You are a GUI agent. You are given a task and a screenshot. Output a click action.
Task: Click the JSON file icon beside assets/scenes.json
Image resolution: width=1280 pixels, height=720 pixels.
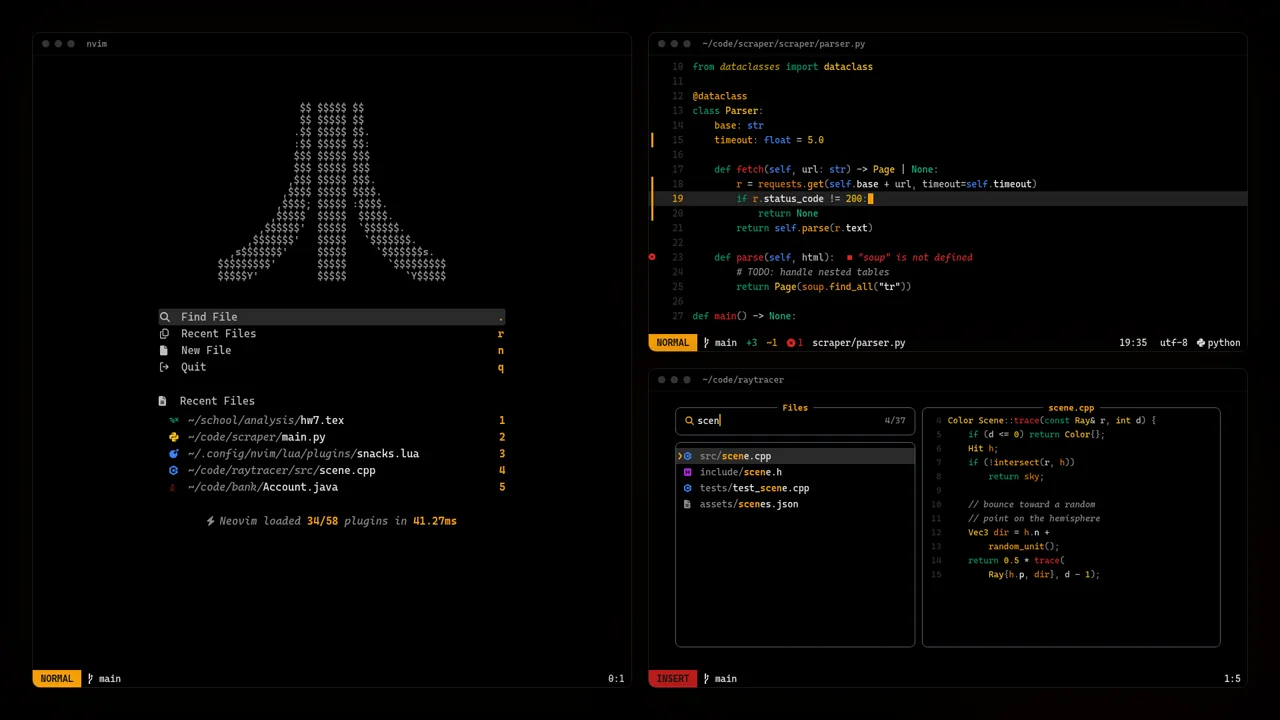click(x=687, y=504)
